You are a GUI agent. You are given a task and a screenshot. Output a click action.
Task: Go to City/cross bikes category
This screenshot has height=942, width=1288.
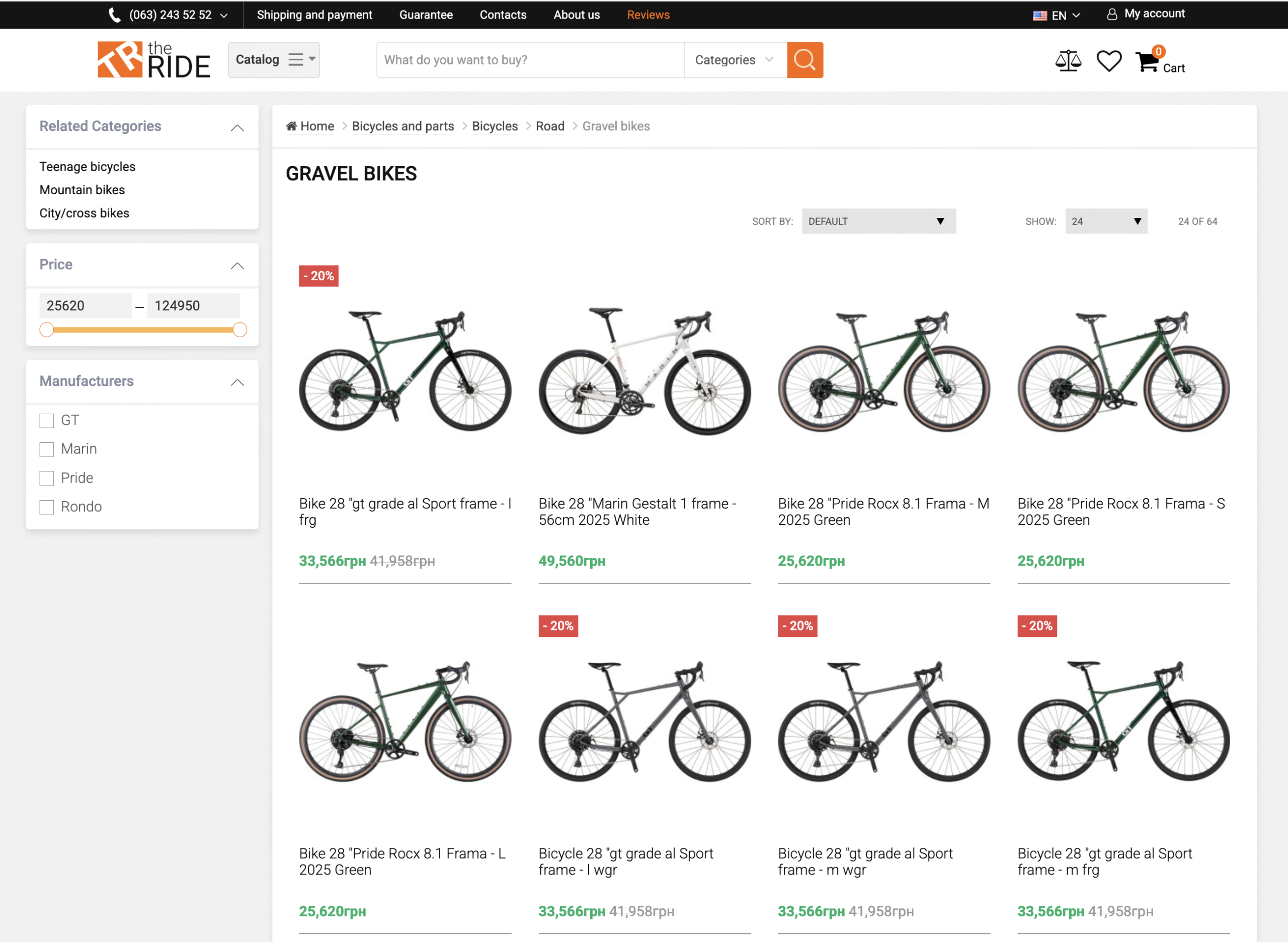[85, 213]
